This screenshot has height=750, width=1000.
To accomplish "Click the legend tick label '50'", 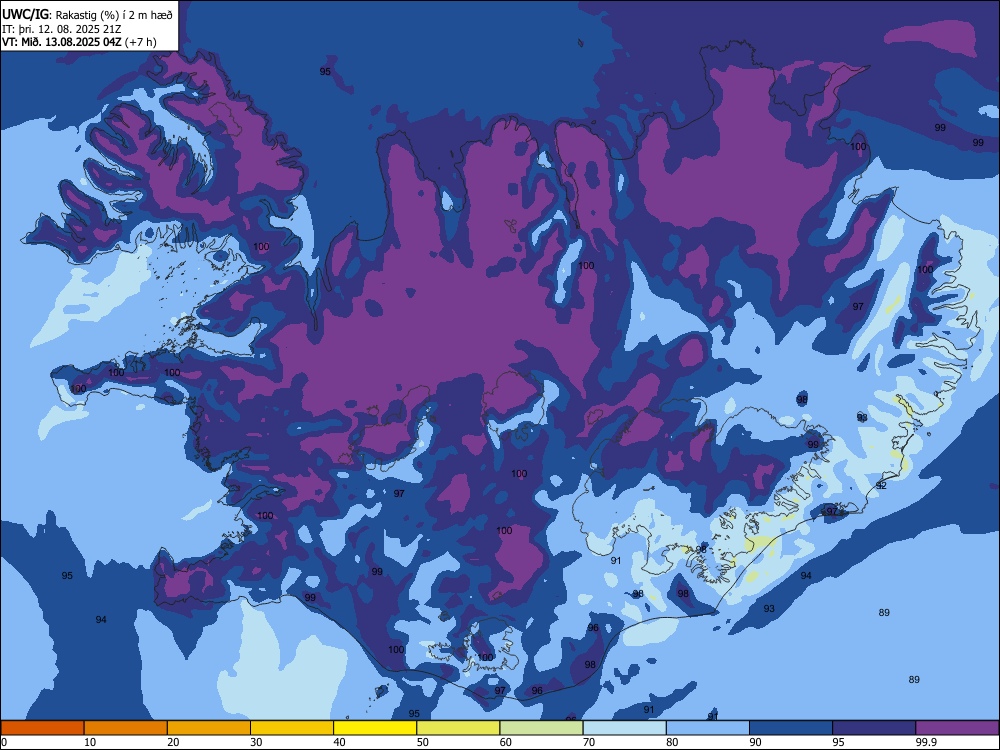I will coord(422,742).
